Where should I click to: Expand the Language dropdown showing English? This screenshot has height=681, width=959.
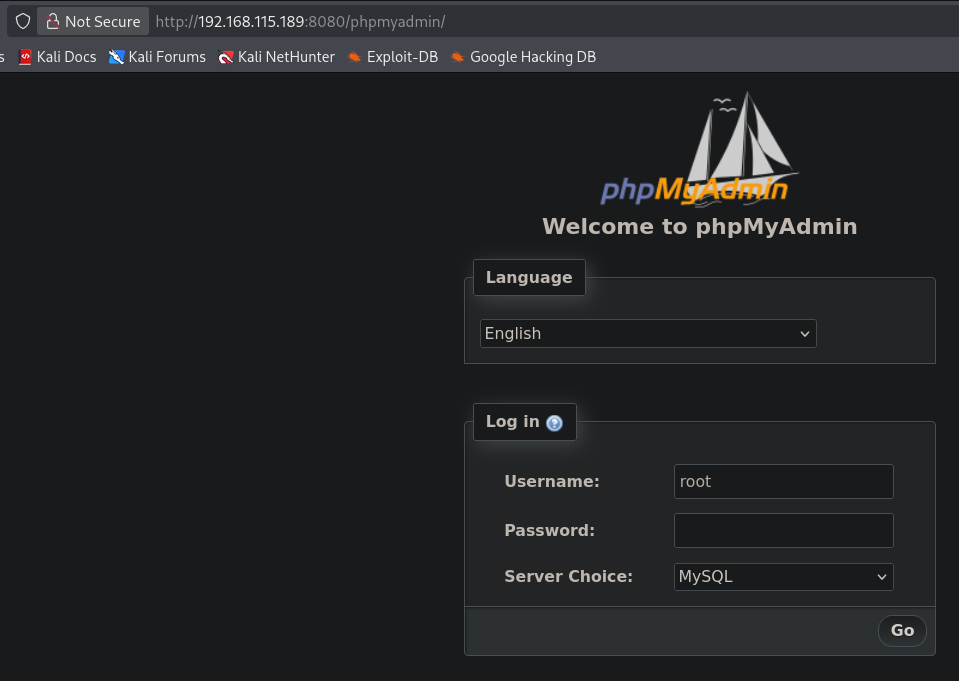(x=648, y=334)
